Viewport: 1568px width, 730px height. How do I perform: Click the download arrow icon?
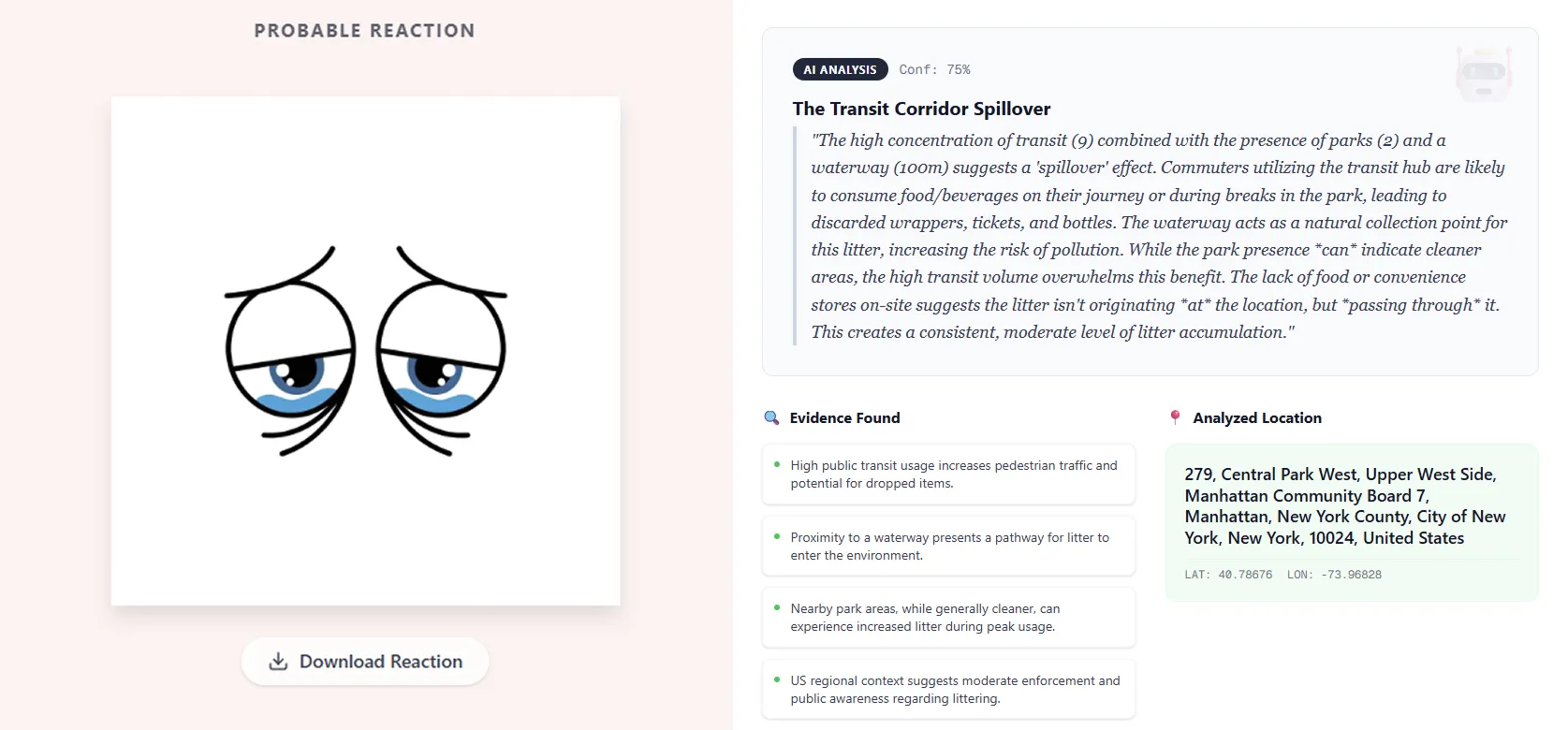pyautogui.click(x=278, y=662)
